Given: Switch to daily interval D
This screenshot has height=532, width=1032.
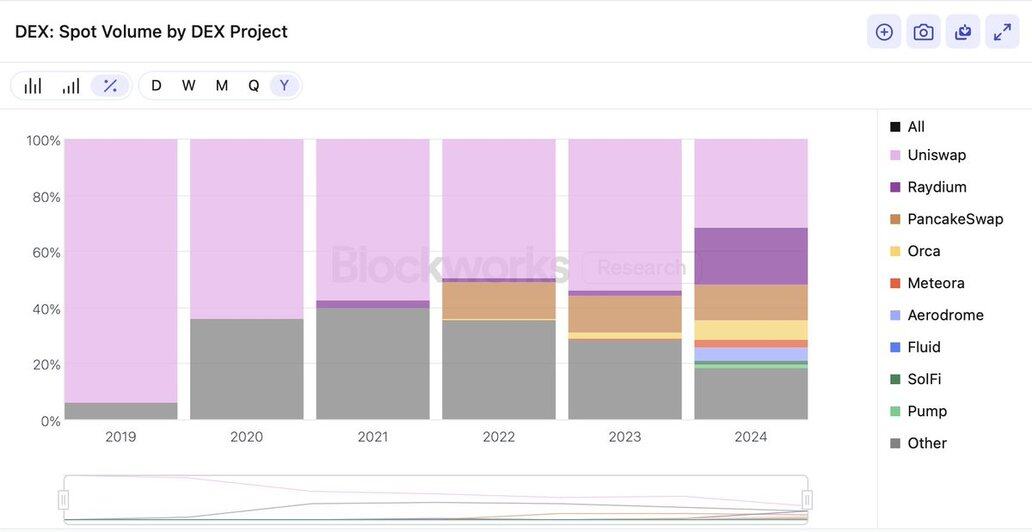Looking at the screenshot, I should click(x=156, y=86).
